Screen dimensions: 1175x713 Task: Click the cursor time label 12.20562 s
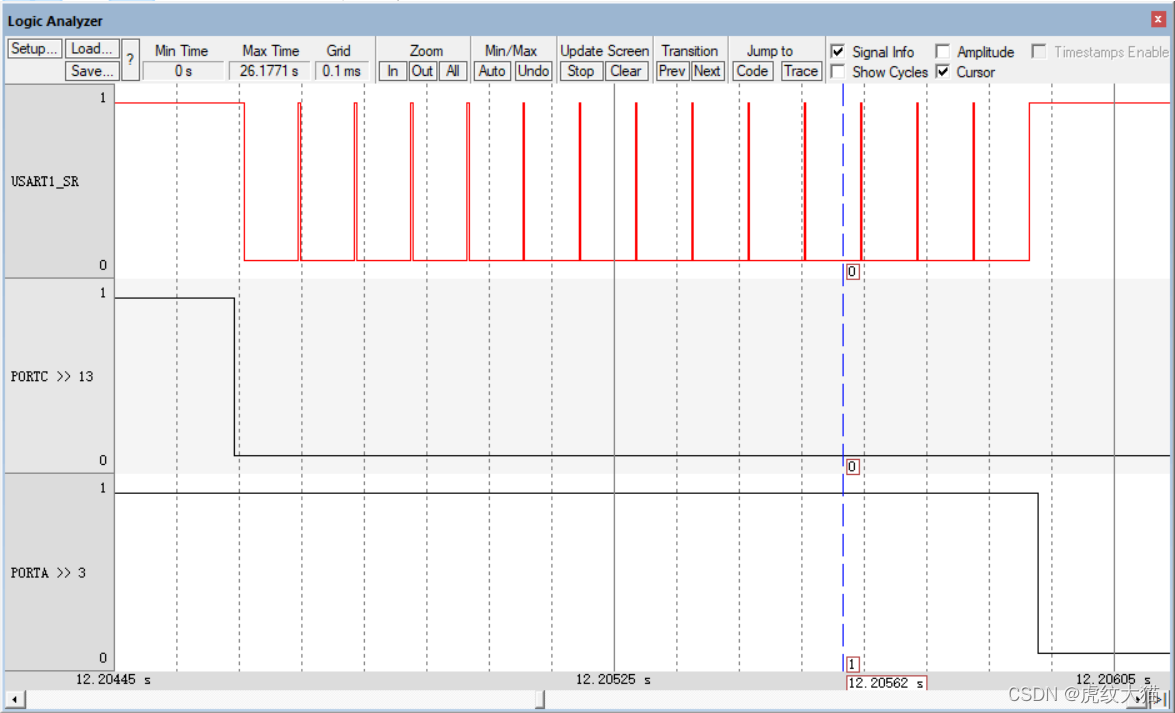coord(886,683)
